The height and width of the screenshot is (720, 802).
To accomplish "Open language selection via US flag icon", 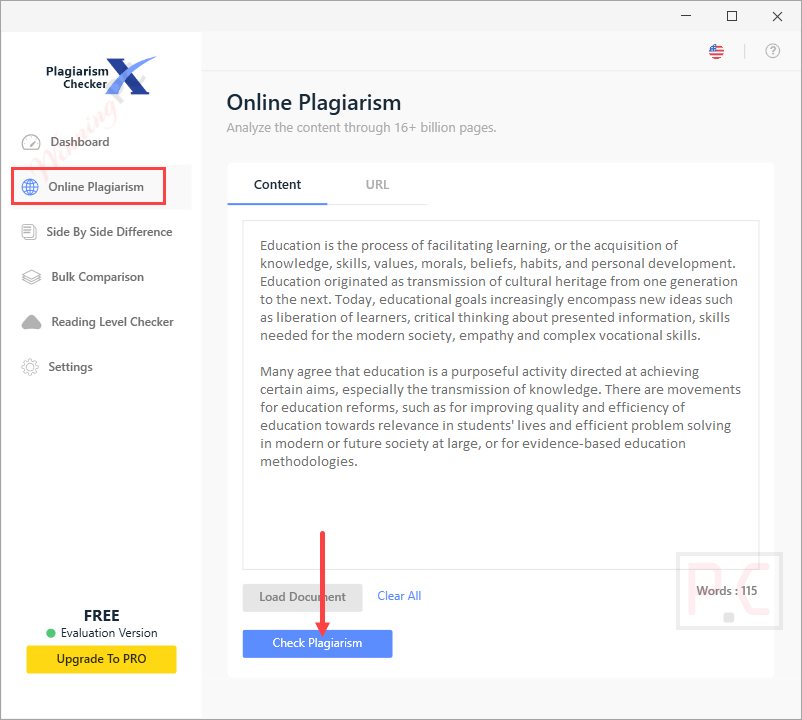I will pyautogui.click(x=716, y=51).
